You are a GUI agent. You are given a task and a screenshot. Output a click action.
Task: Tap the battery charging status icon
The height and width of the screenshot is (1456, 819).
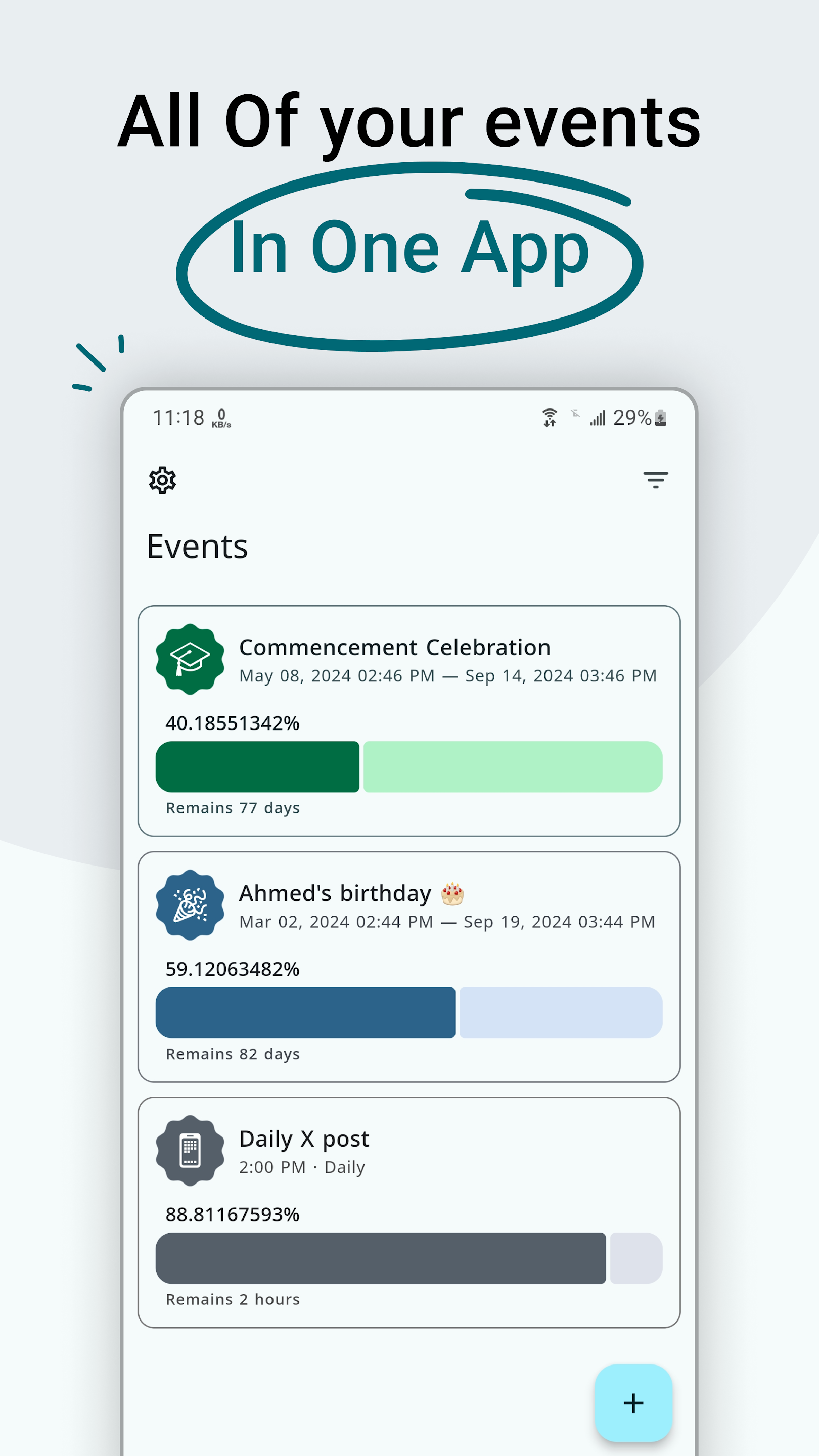tap(661, 418)
